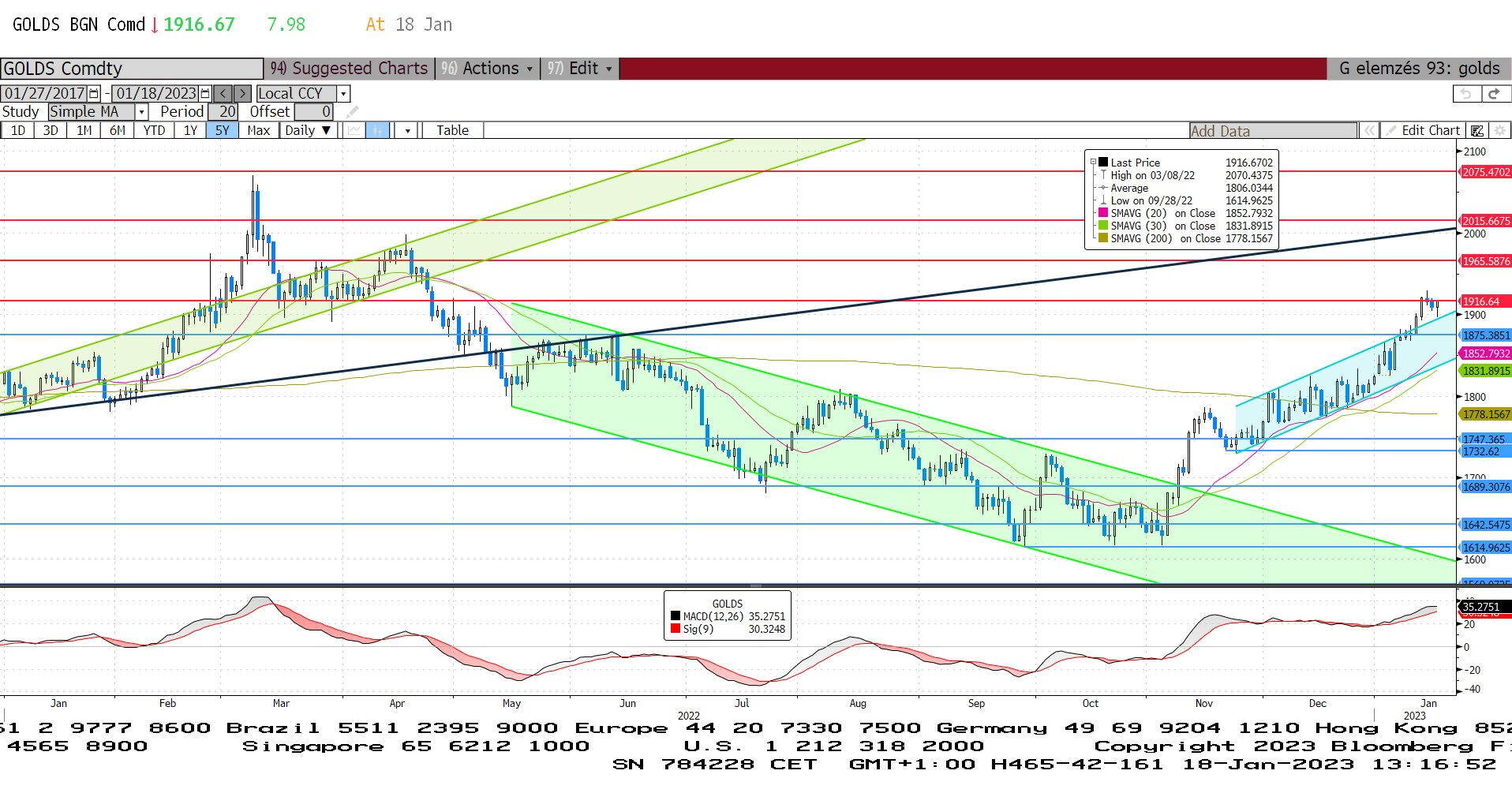Click the Average marker icon in legend
This screenshot has height=808, width=1512.
tap(1103, 188)
